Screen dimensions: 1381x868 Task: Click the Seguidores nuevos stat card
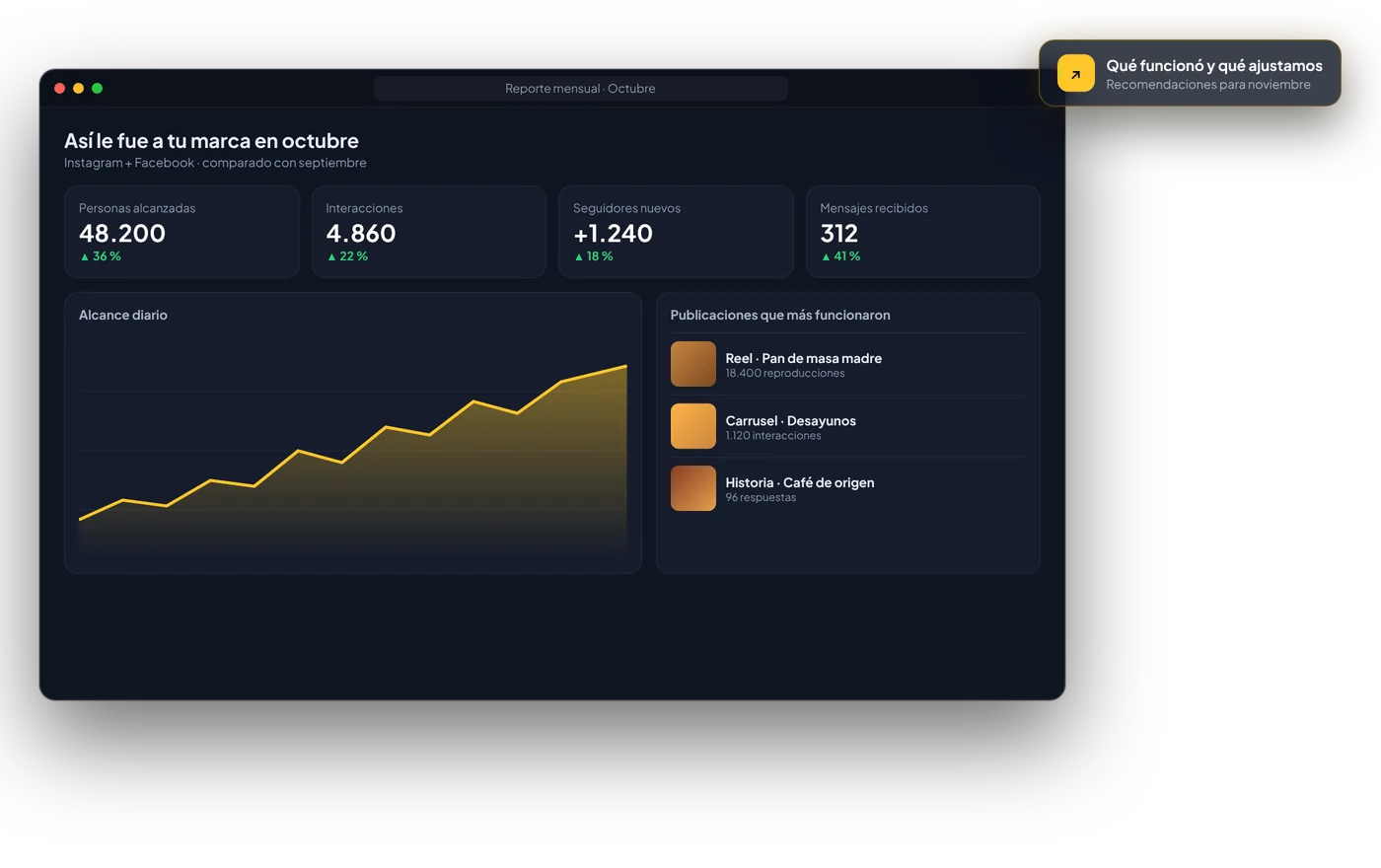pyautogui.click(x=676, y=232)
